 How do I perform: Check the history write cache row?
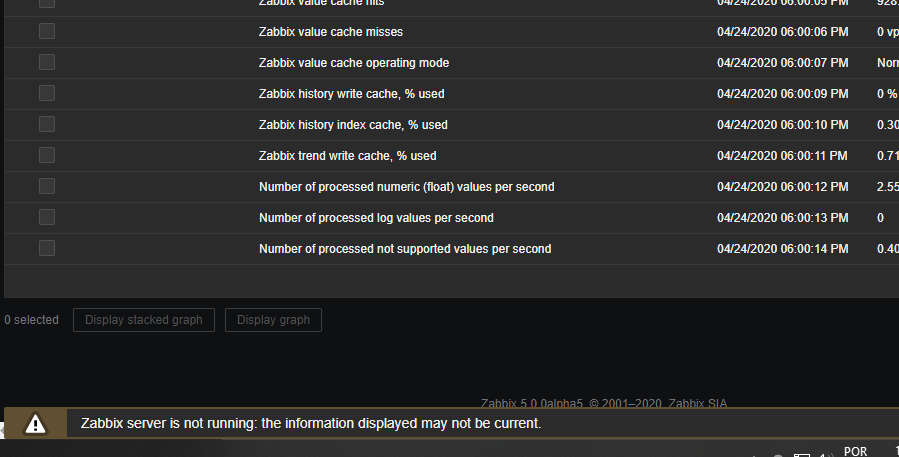(47, 93)
